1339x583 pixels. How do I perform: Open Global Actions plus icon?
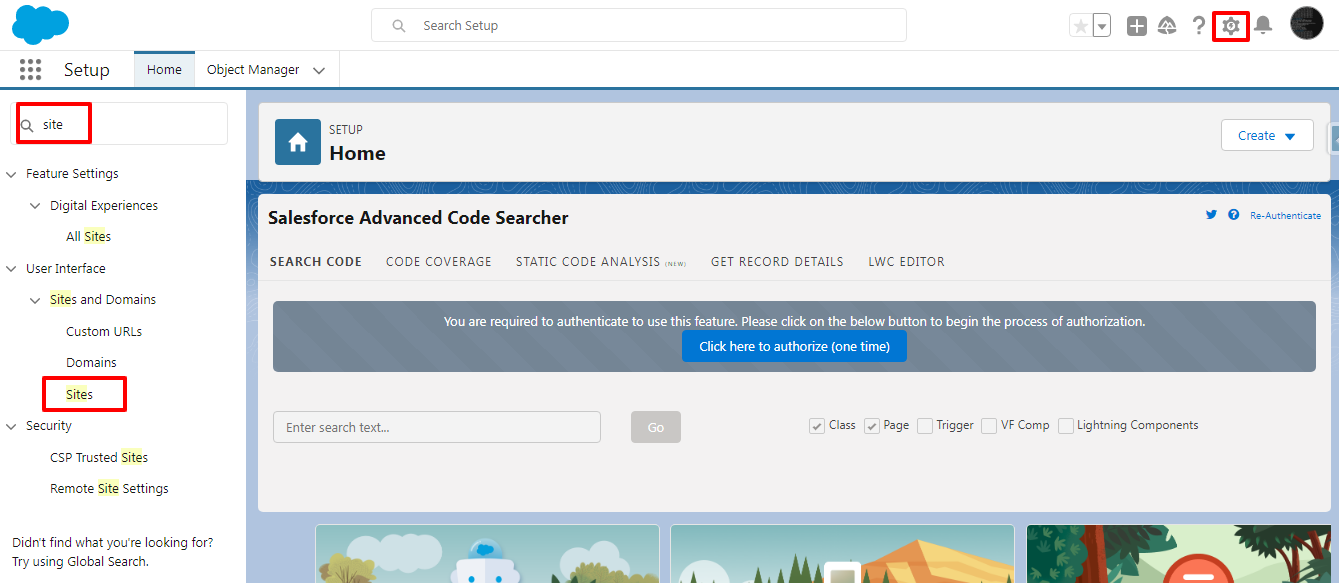1136,26
